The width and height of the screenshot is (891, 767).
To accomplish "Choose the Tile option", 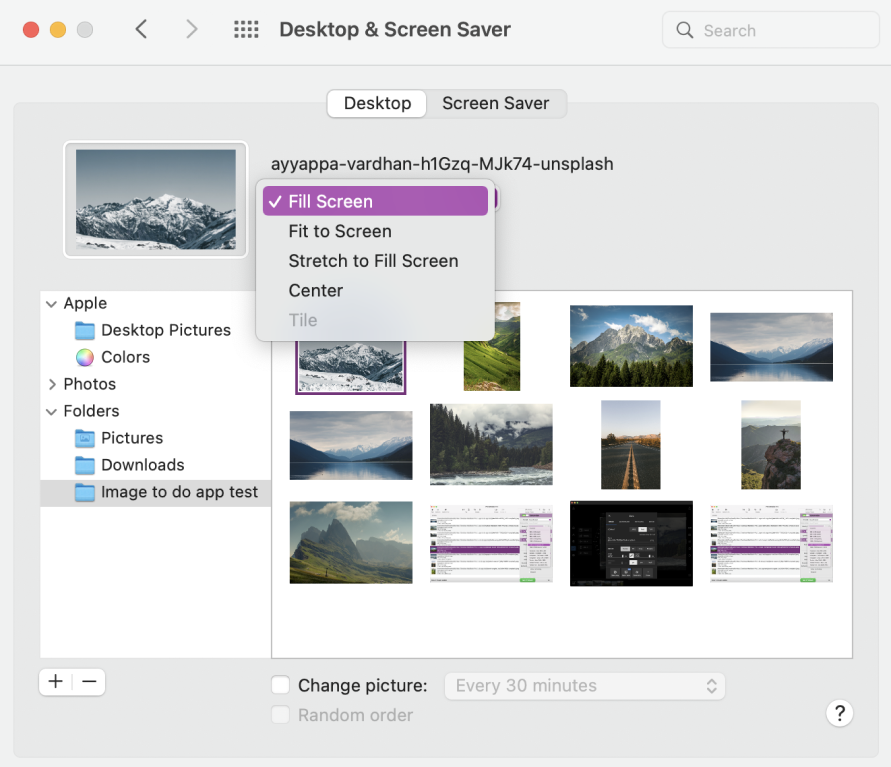I will point(375,320).
